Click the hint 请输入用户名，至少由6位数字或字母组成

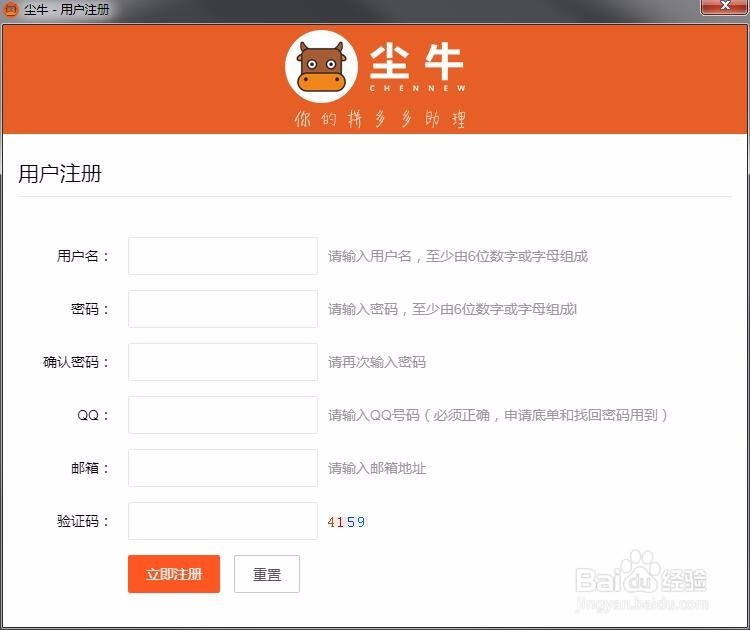pyautogui.click(x=458, y=256)
